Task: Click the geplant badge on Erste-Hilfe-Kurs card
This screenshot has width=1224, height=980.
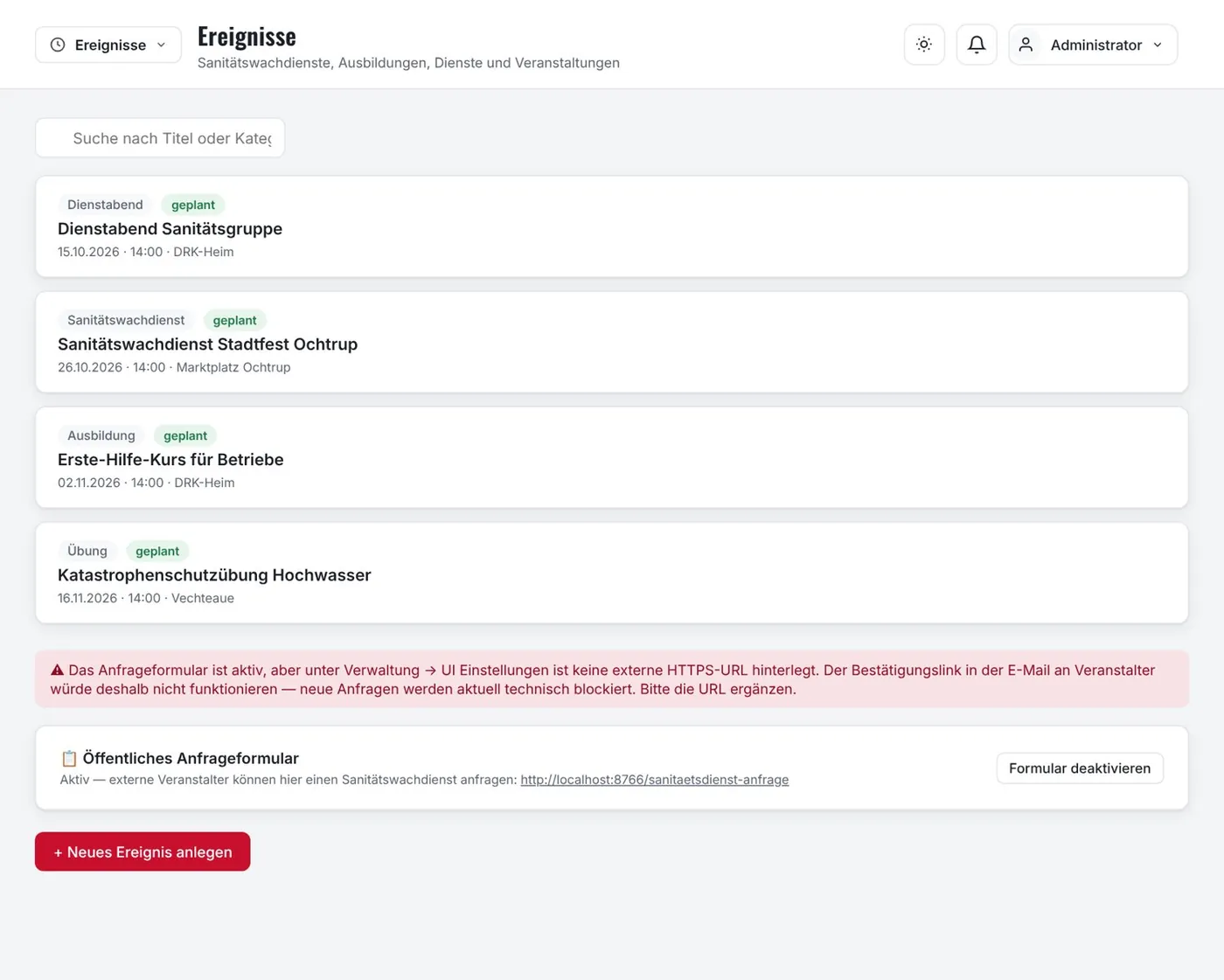Action: [x=185, y=435]
